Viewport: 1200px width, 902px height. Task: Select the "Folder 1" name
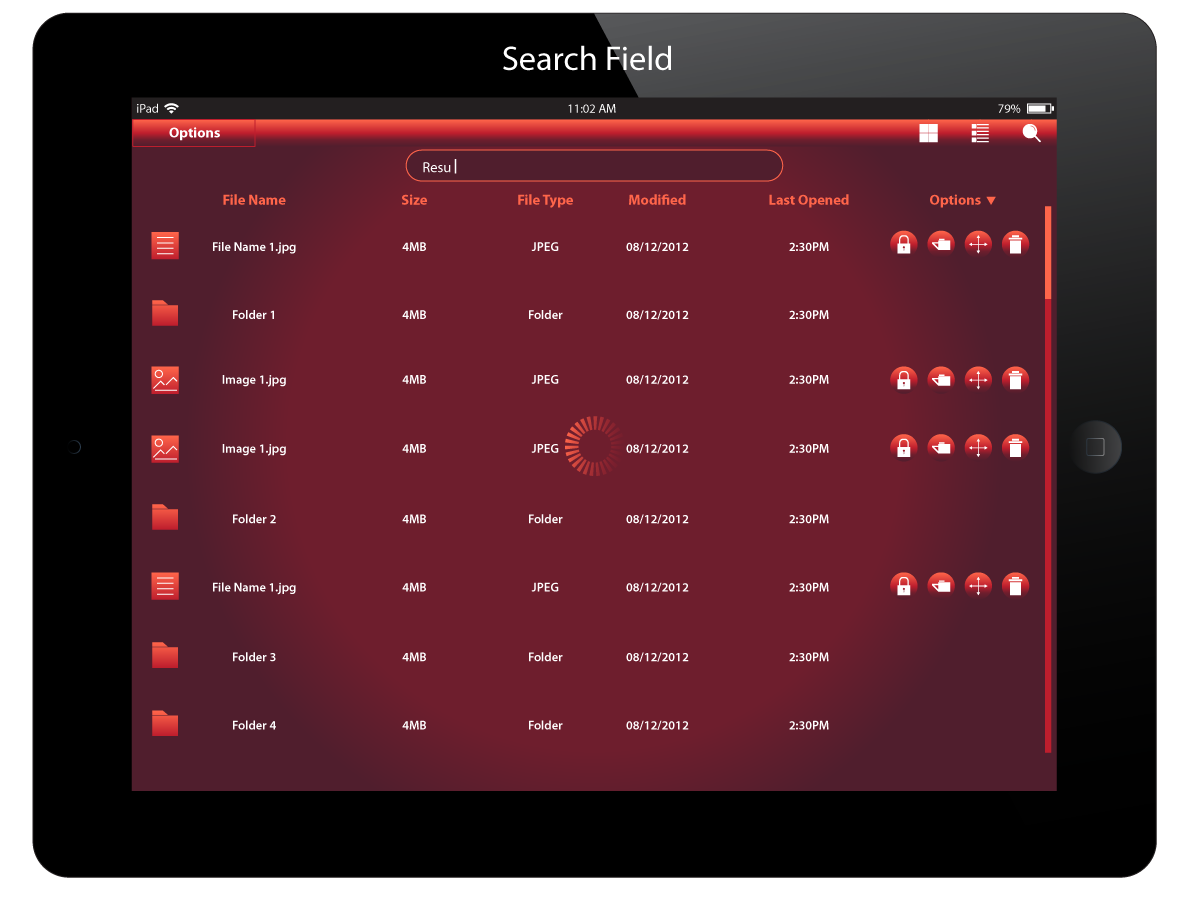(x=254, y=315)
